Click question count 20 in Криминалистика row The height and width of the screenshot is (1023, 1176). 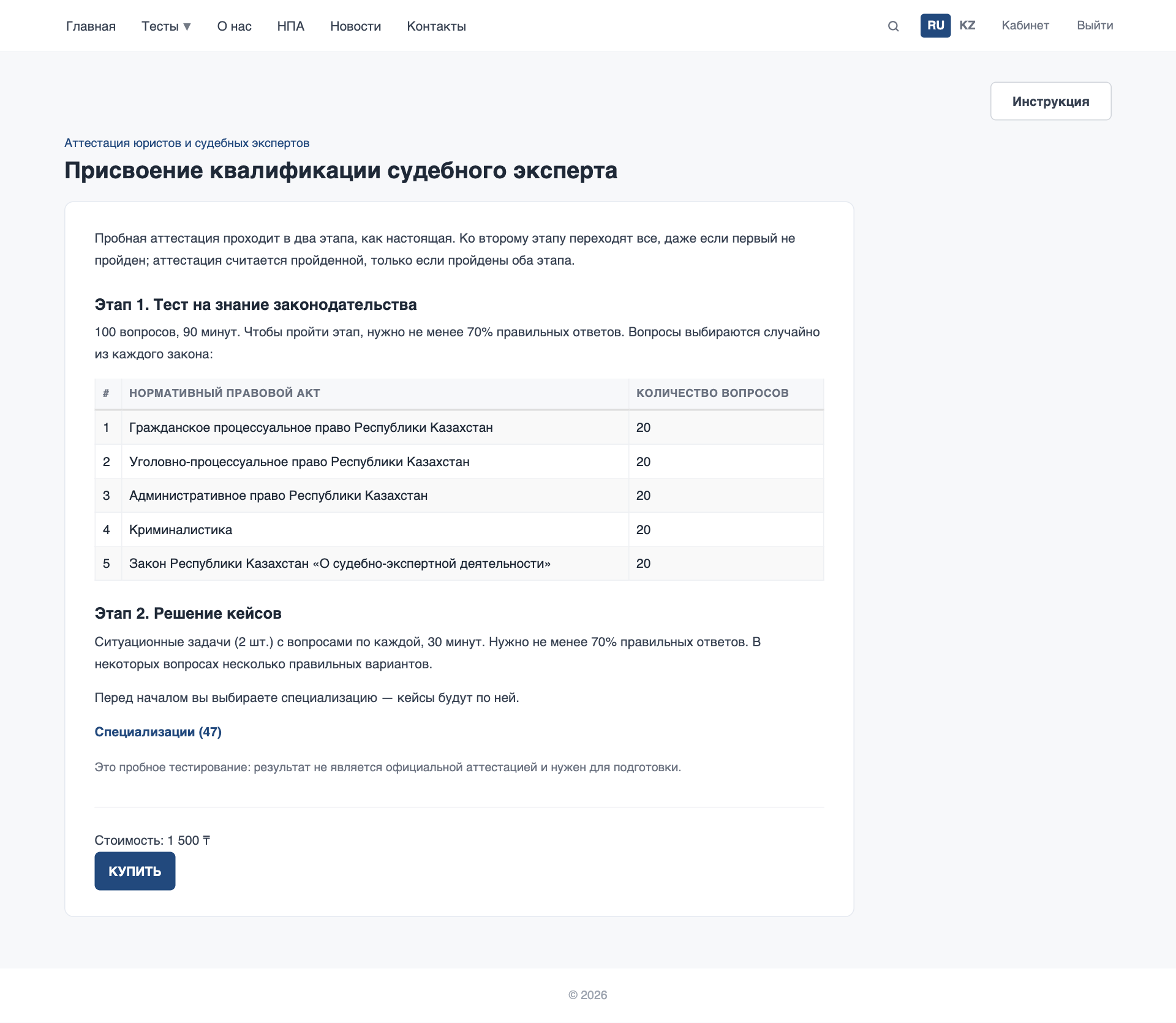[x=643, y=530]
